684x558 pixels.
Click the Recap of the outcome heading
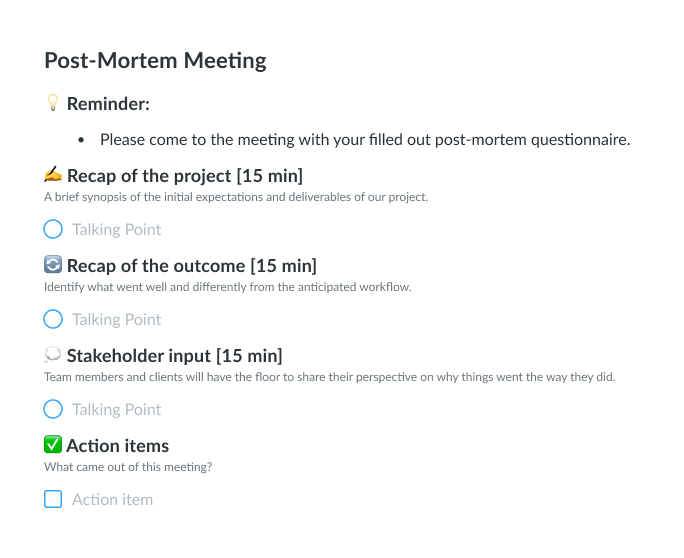(x=192, y=265)
